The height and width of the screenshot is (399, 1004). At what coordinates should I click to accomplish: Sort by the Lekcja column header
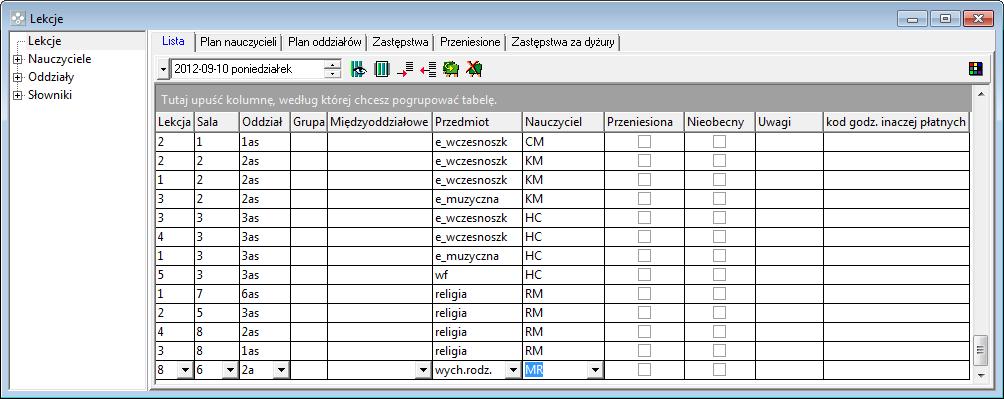coord(175,122)
